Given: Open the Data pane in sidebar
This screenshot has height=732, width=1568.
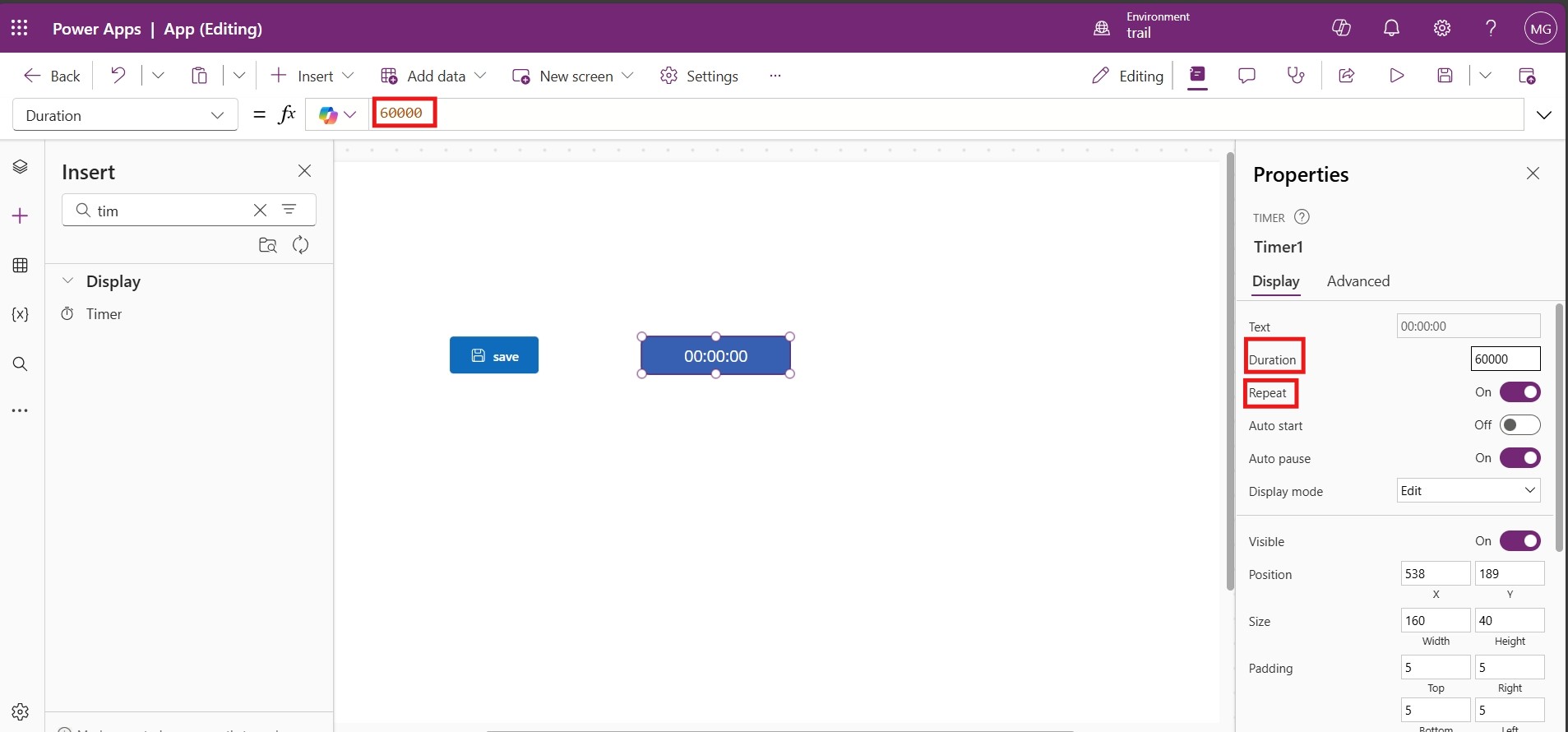Looking at the screenshot, I should tap(21, 266).
